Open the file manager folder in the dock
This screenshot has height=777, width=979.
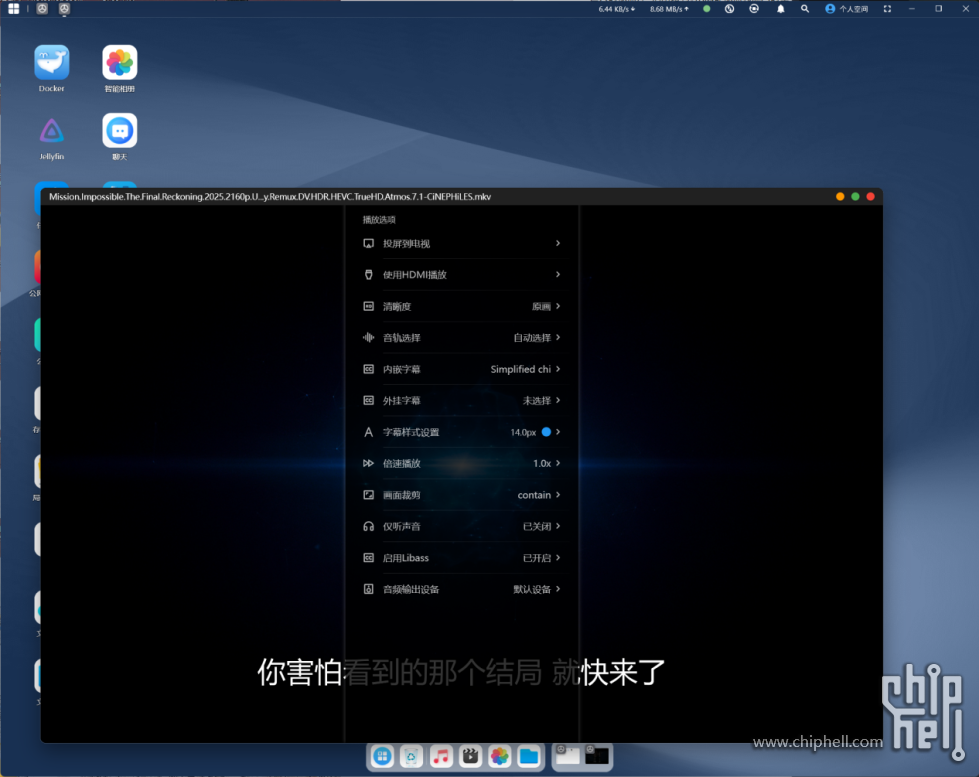pyautogui.click(x=529, y=756)
